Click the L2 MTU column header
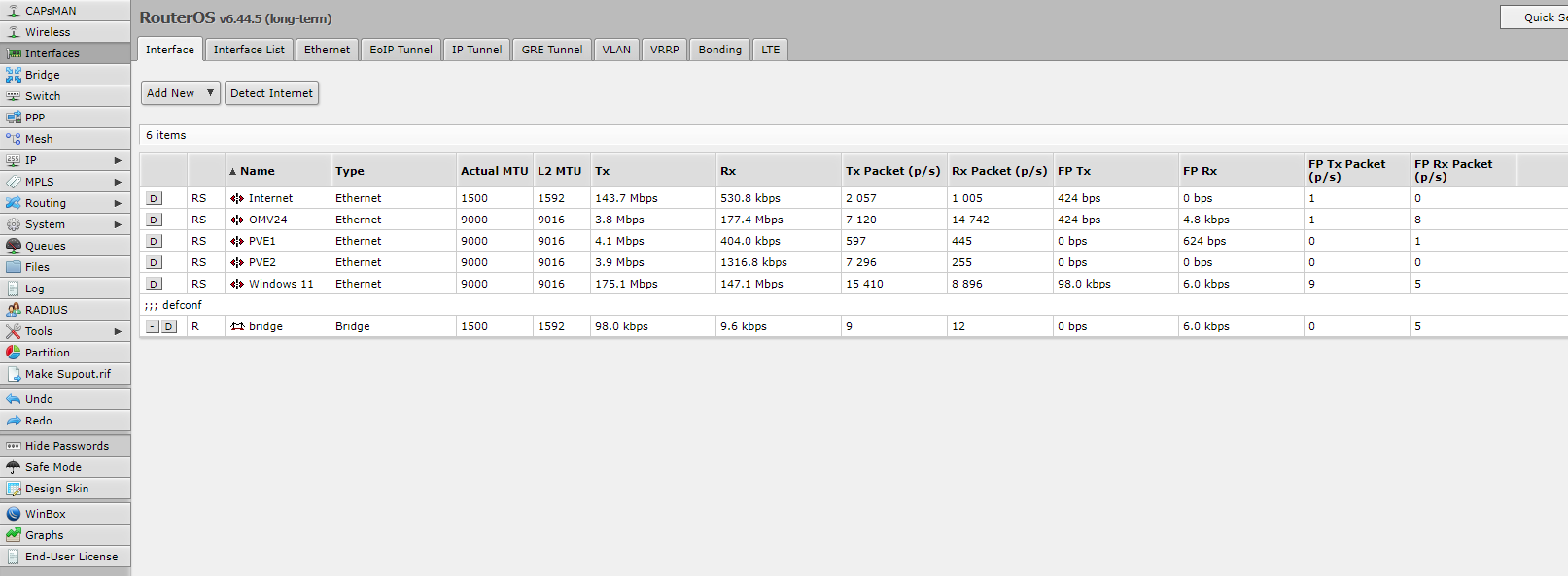 (x=560, y=171)
